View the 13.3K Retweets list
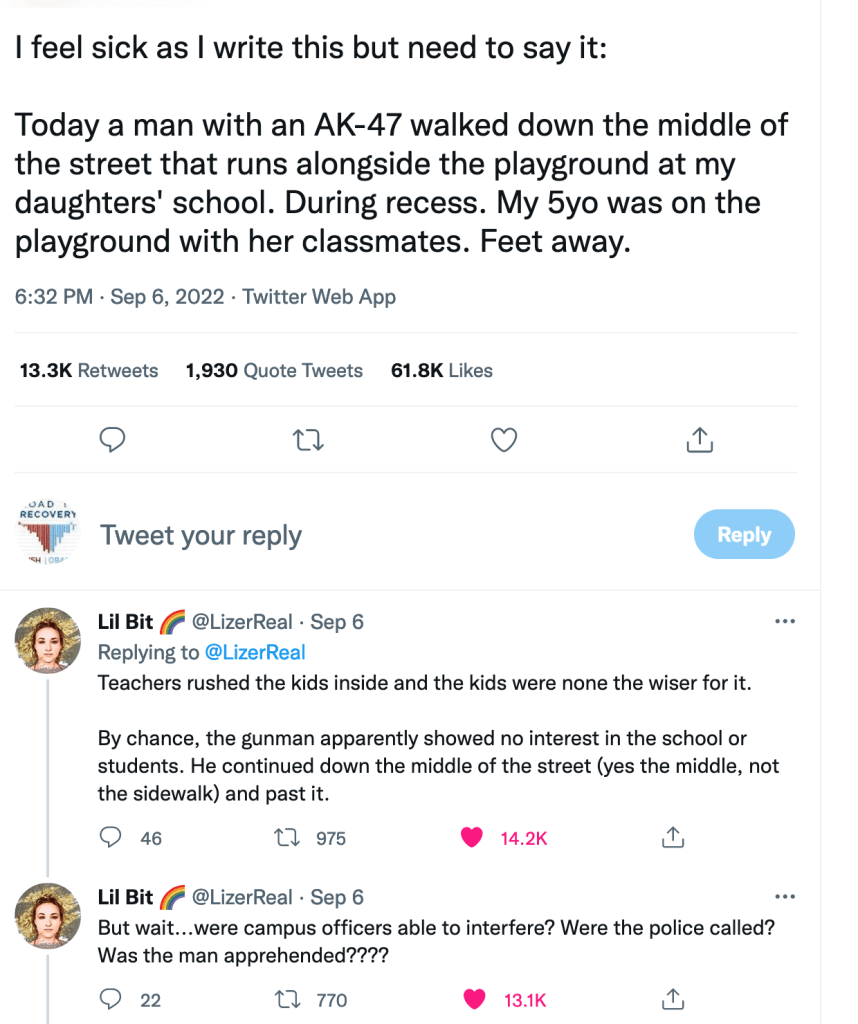Screen dimensions: 858x1024 (89, 371)
